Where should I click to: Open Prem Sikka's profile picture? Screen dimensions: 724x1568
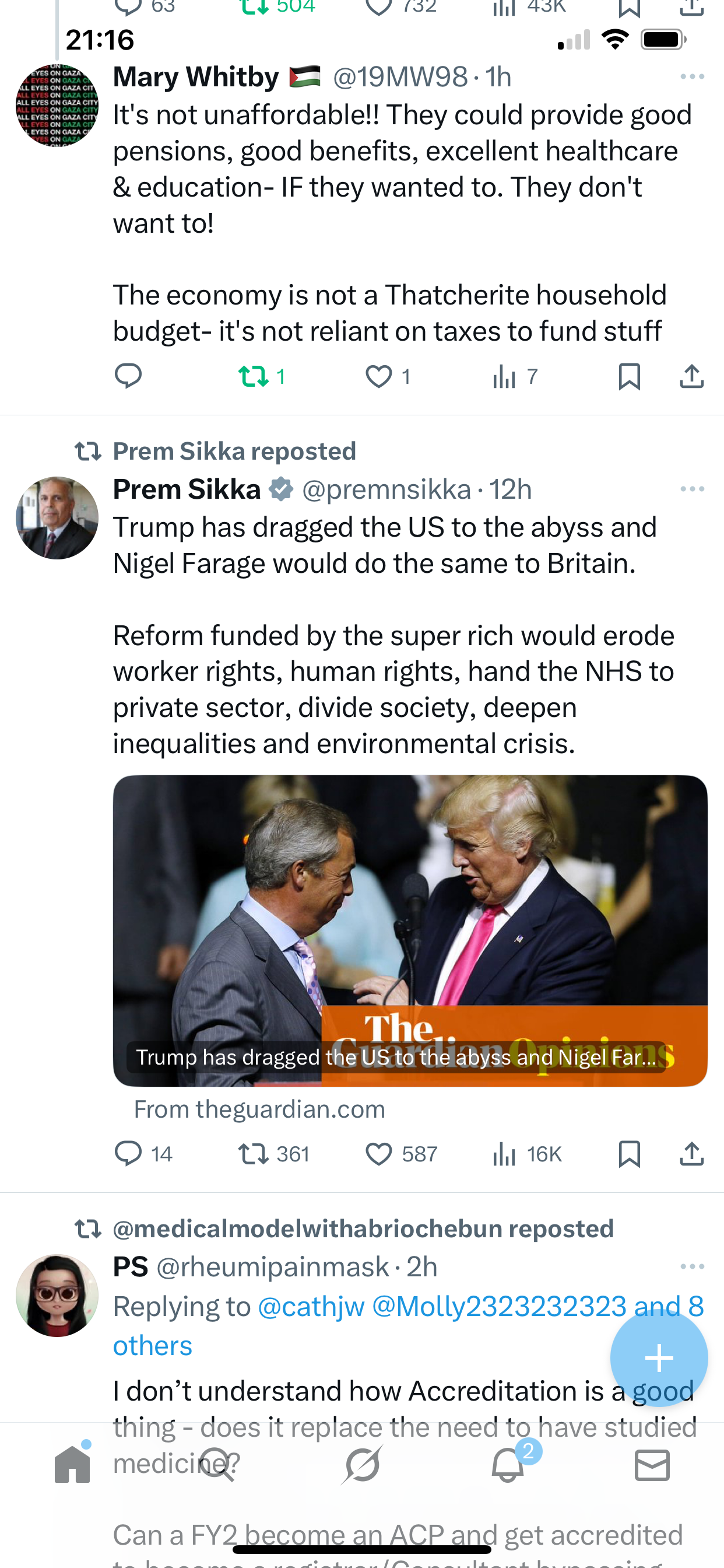[x=57, y=518]
